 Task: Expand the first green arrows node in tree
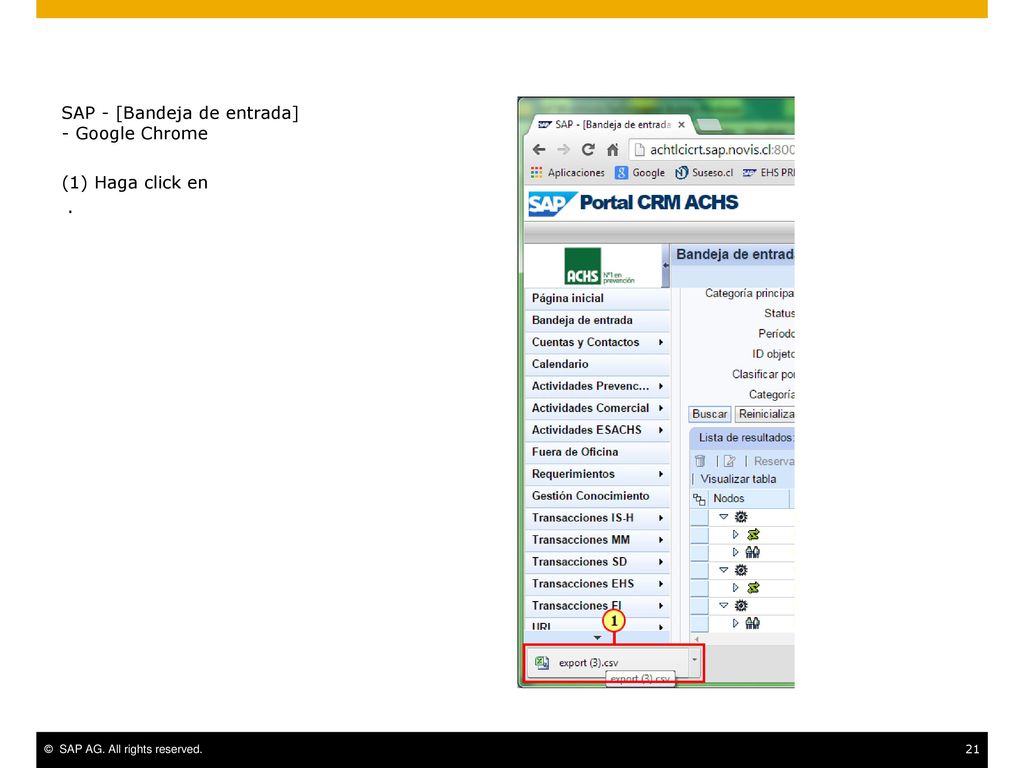(735, 534)
